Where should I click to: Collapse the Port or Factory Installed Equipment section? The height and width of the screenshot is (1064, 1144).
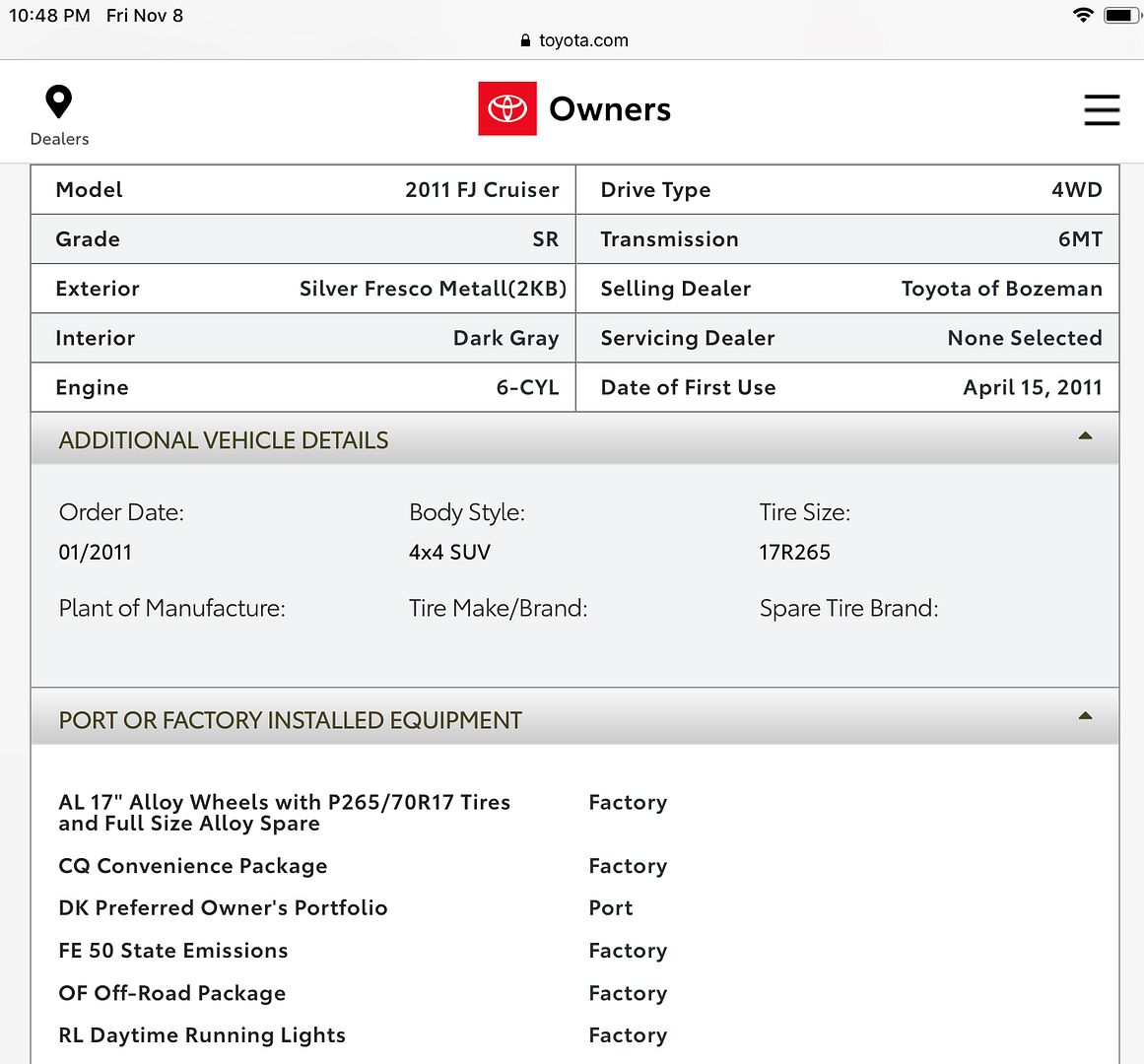(1085, 716)
